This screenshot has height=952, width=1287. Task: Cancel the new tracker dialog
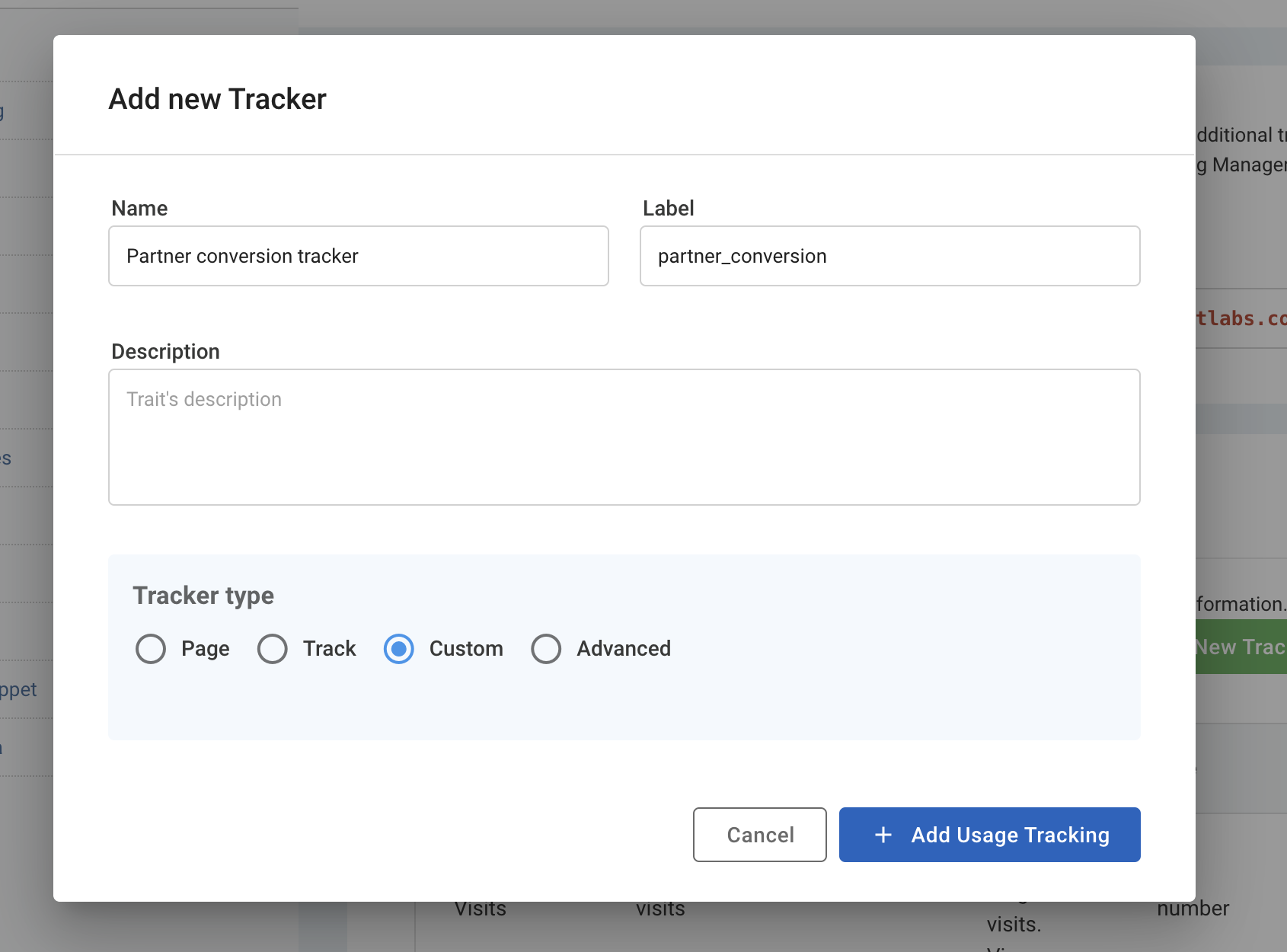point(760,835)
